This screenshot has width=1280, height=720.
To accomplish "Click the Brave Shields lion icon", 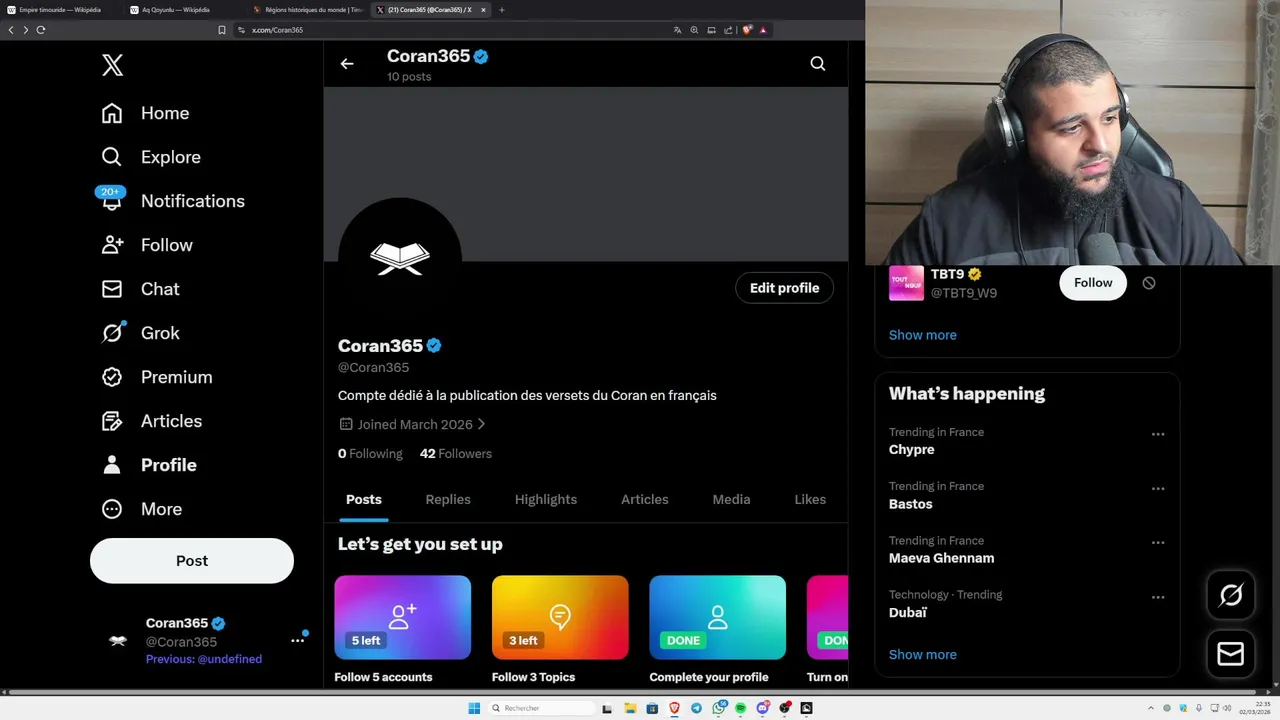I will pyautogui.click(x=746, y=30).
